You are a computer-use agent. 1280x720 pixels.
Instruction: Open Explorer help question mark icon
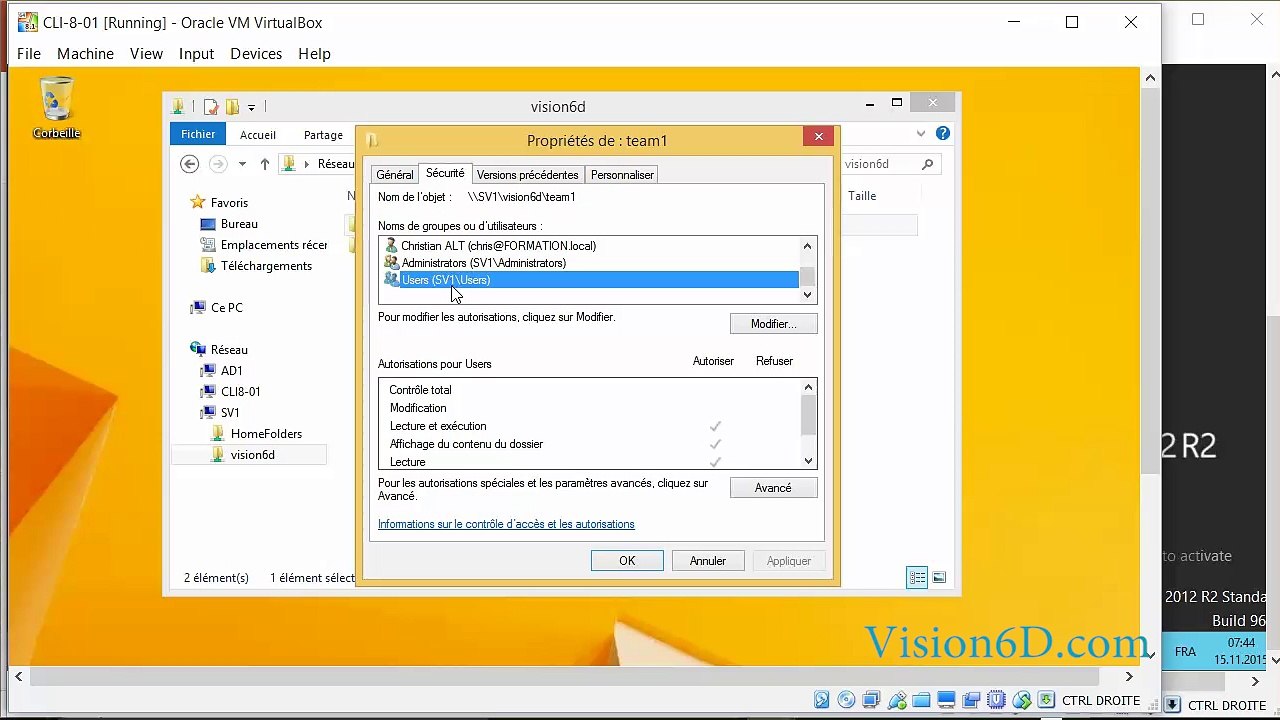tap(942, 133)
